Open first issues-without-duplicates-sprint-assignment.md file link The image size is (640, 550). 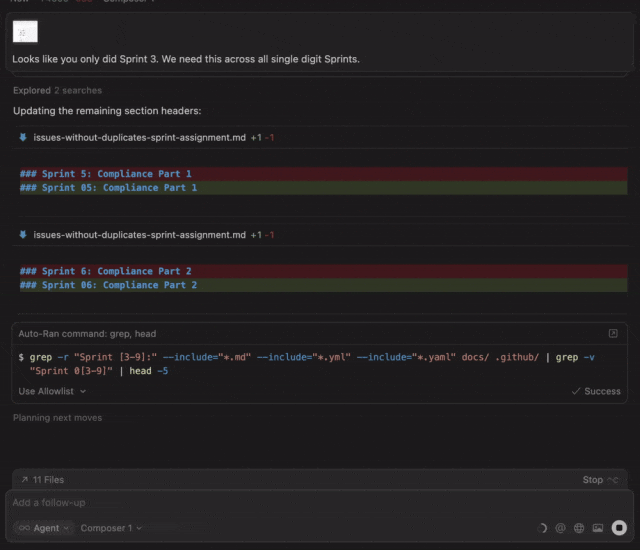click(139, 137)
